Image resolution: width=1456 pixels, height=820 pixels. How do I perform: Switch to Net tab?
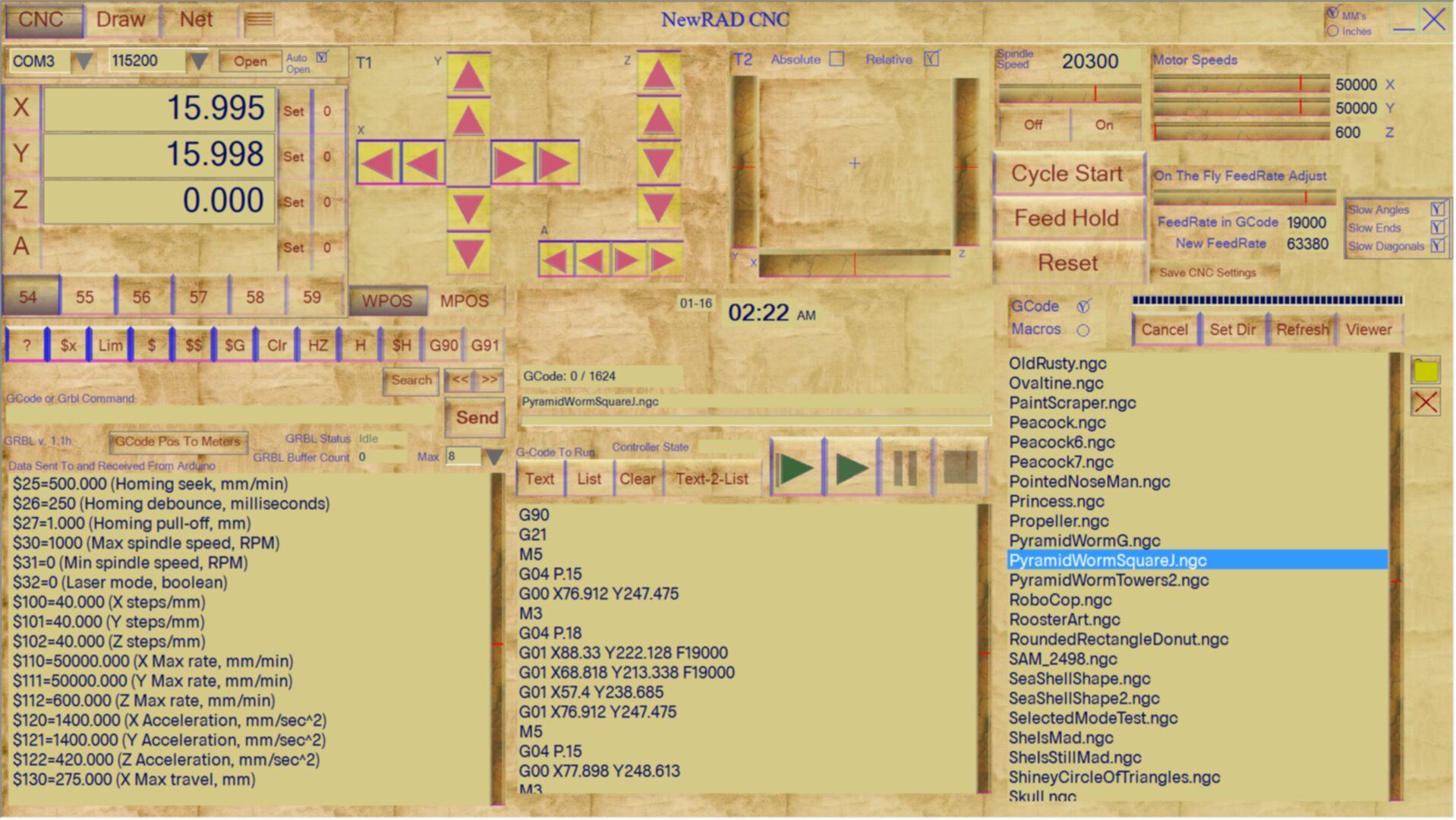pos(196,20)
